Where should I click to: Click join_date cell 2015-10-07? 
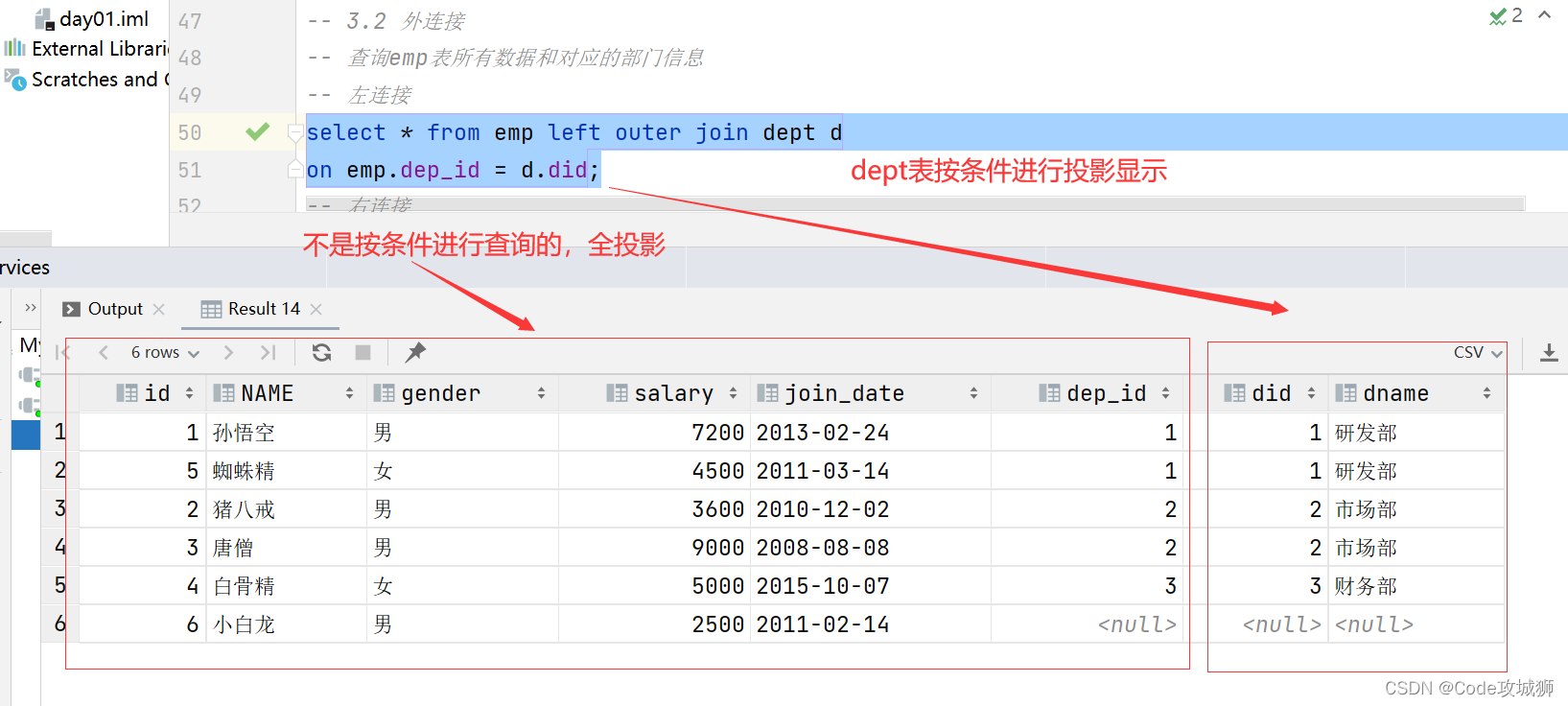point(871,586)
